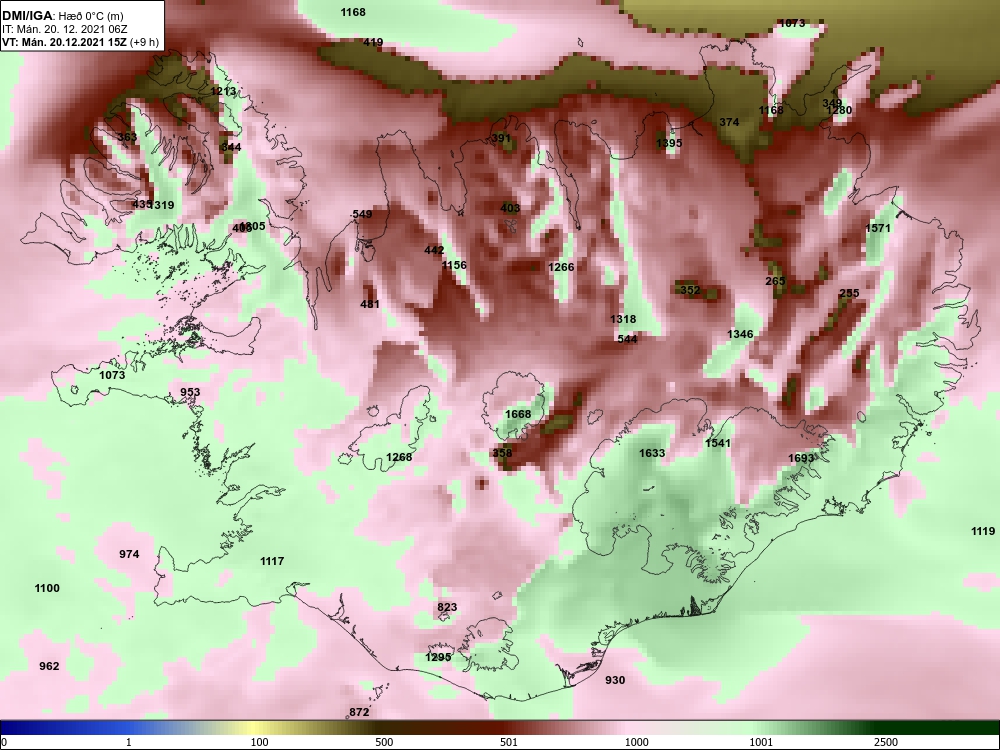This screenshot has width=1000, height=750.
Task: Click the 255 value label
Action: point(849,293)
